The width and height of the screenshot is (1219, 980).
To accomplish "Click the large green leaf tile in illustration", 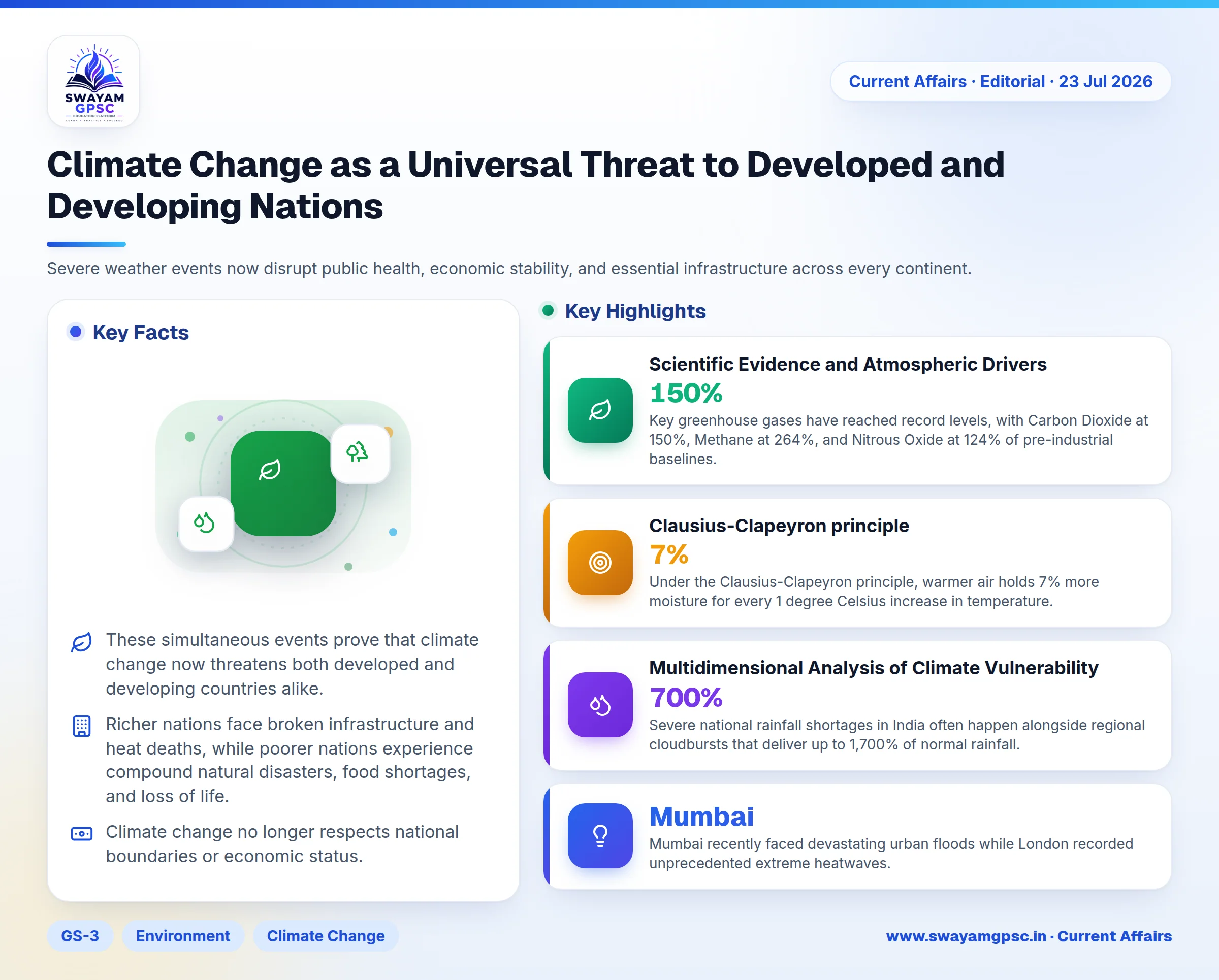I will click(x=283, y=483).
